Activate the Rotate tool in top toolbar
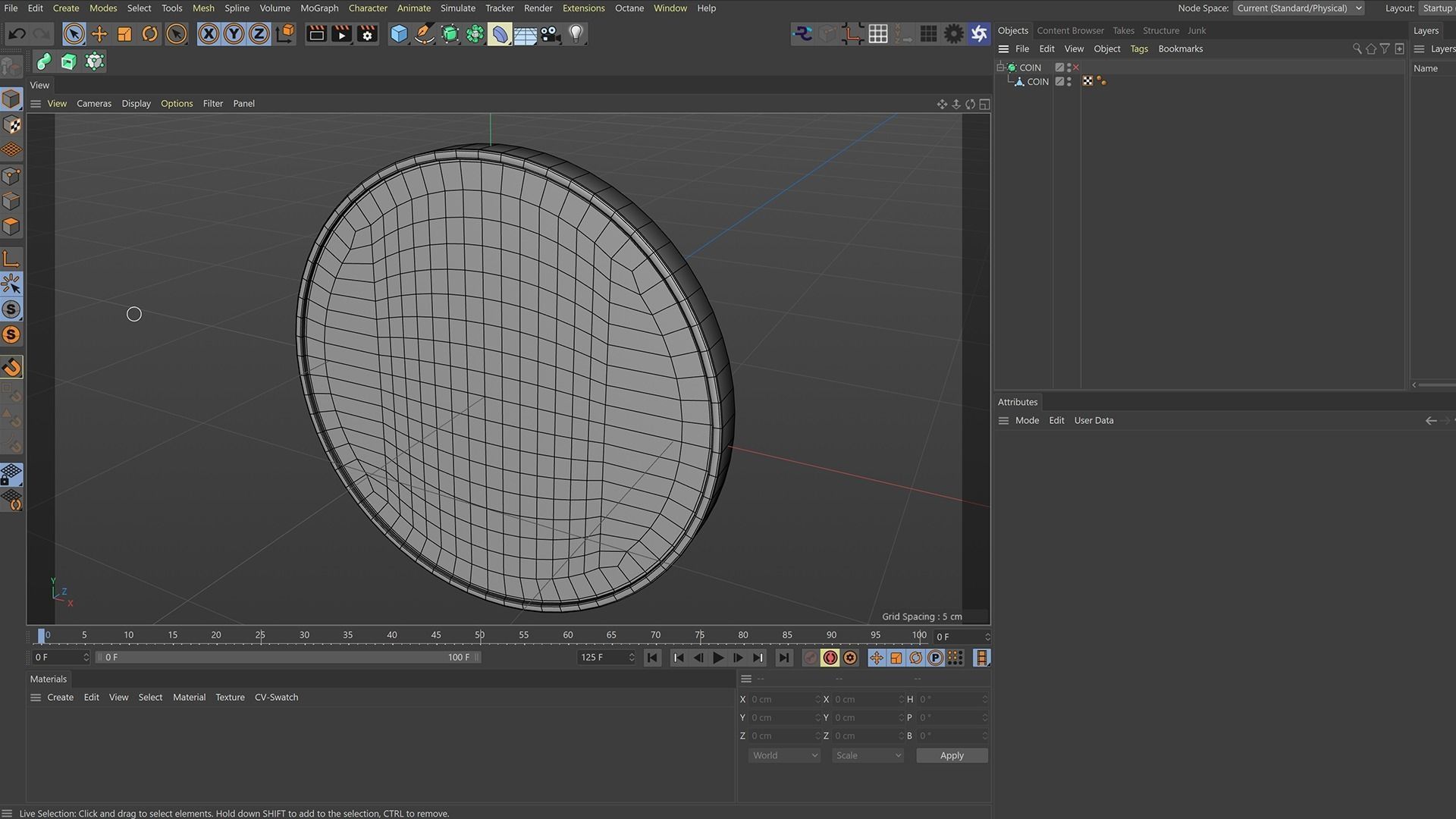1456x819 pixels. pyautogui.click(x=150, y=34)
